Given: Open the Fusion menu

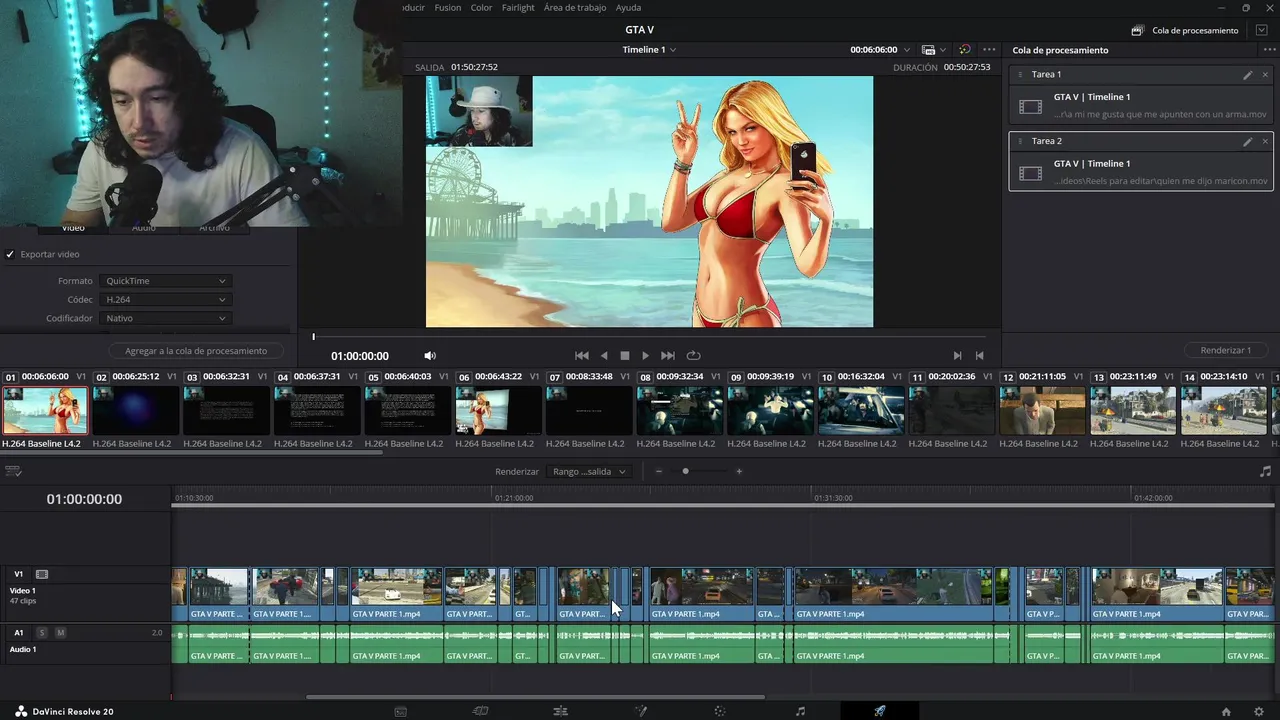Looking at the screenshot, I should (448, 8).
